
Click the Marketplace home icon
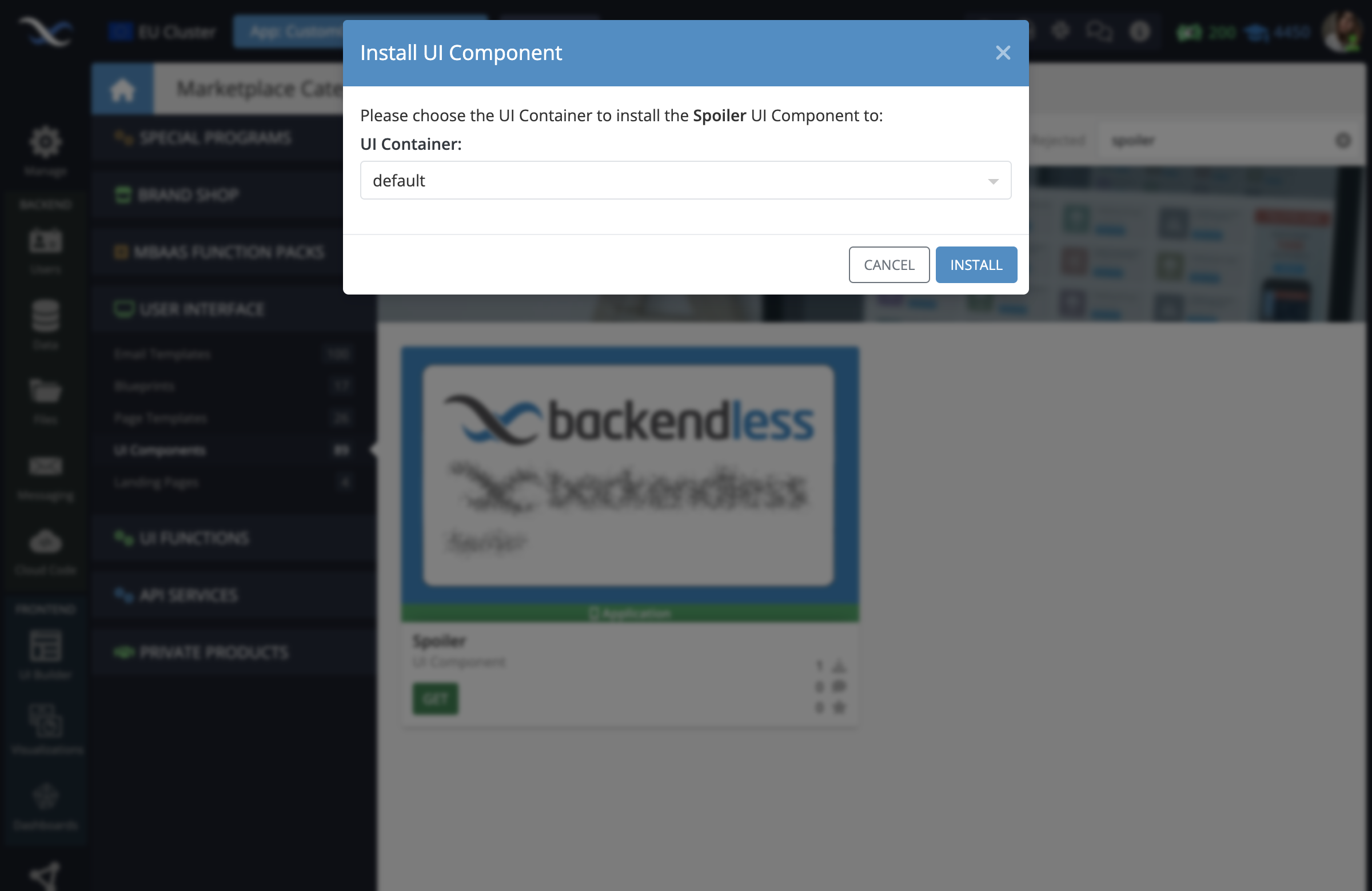[x=122, y=89]
